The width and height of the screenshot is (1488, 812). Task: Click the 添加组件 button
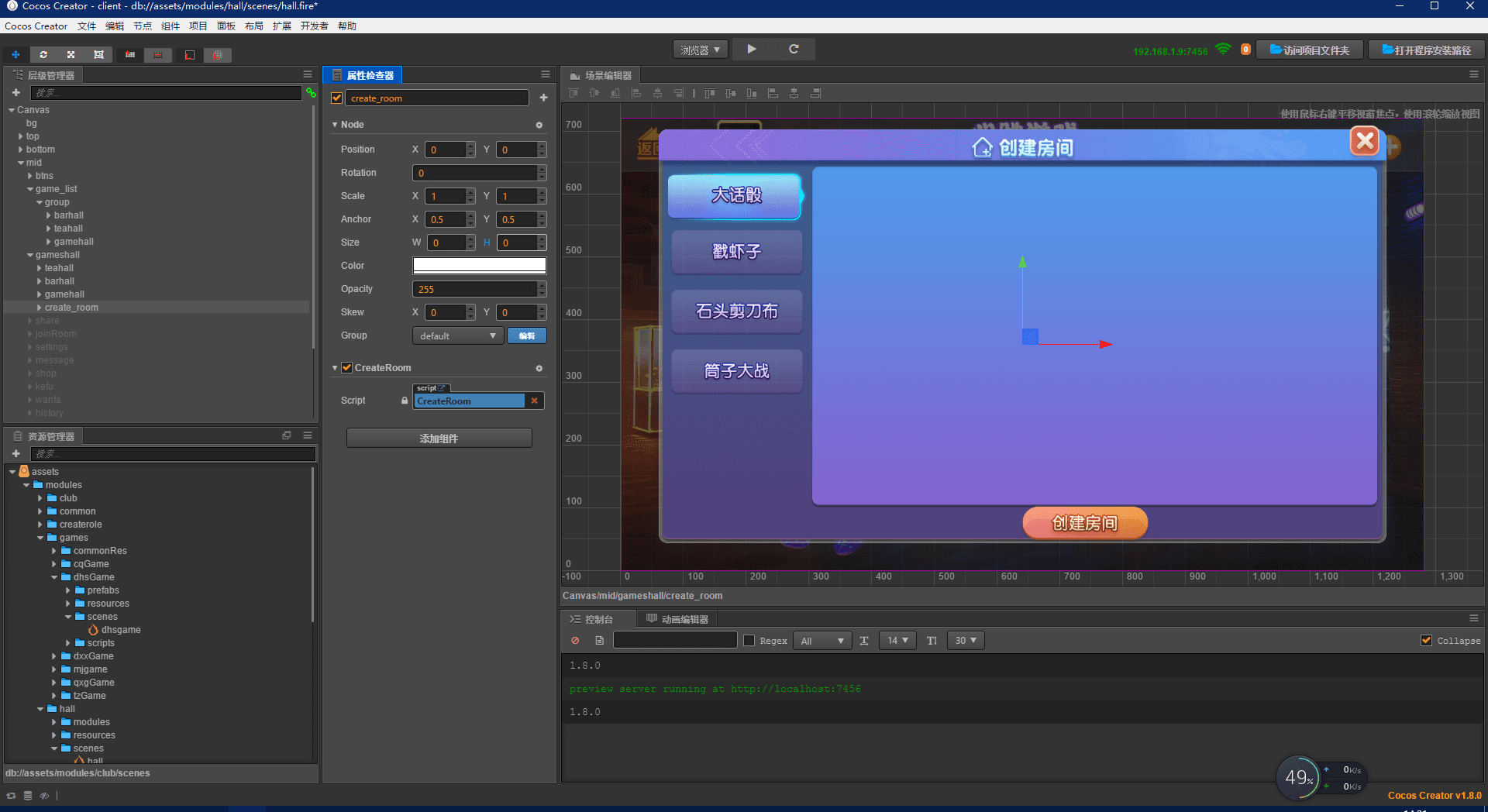point(439,439)
